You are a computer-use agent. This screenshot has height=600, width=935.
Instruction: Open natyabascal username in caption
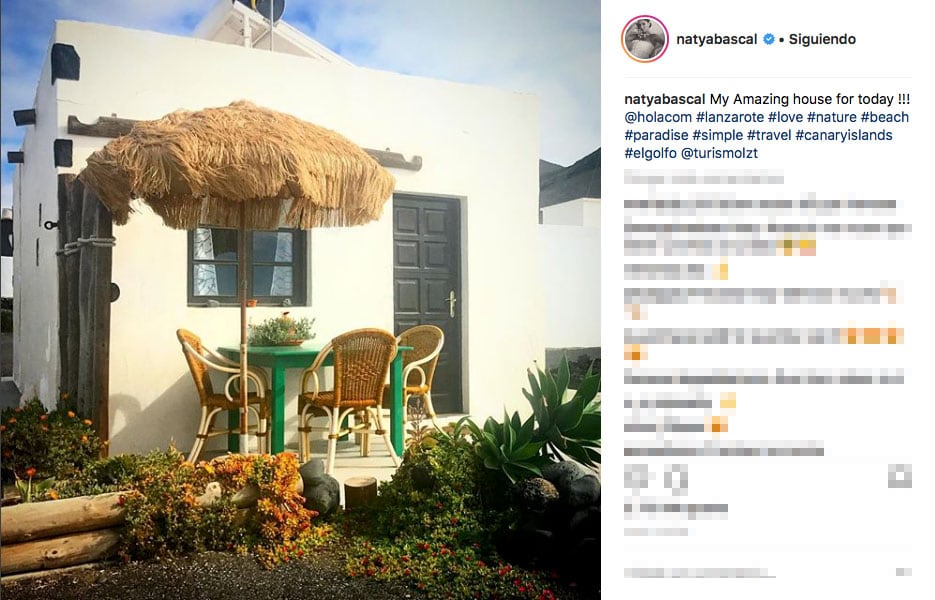click(665, 99)
